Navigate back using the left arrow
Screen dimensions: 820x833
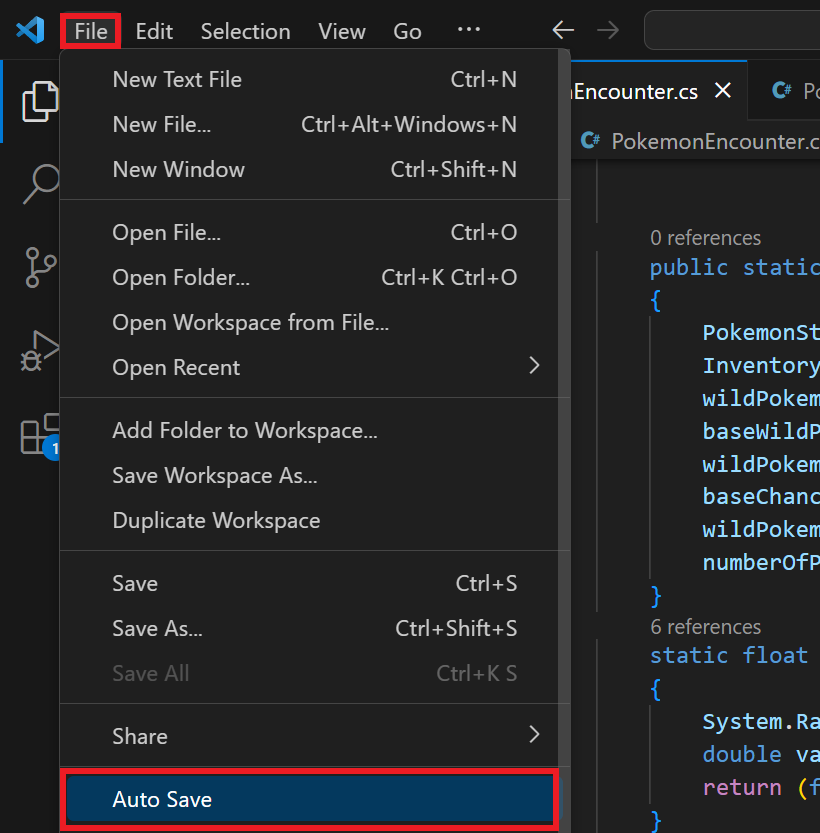[562, 30]
